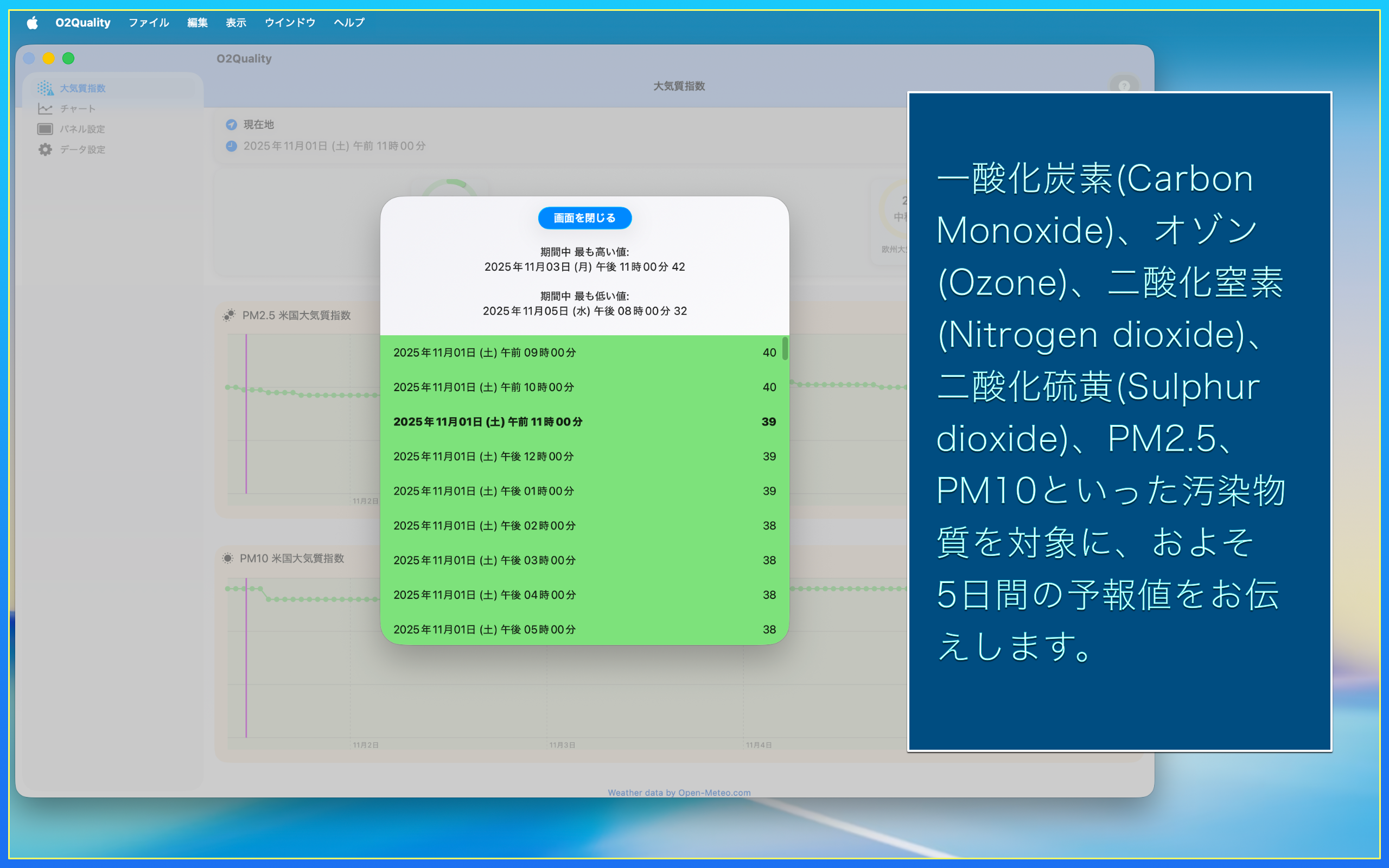Screen dimensions: 1389x868
Task: Select パネル設定 in the sidebar
Action: 82,129
